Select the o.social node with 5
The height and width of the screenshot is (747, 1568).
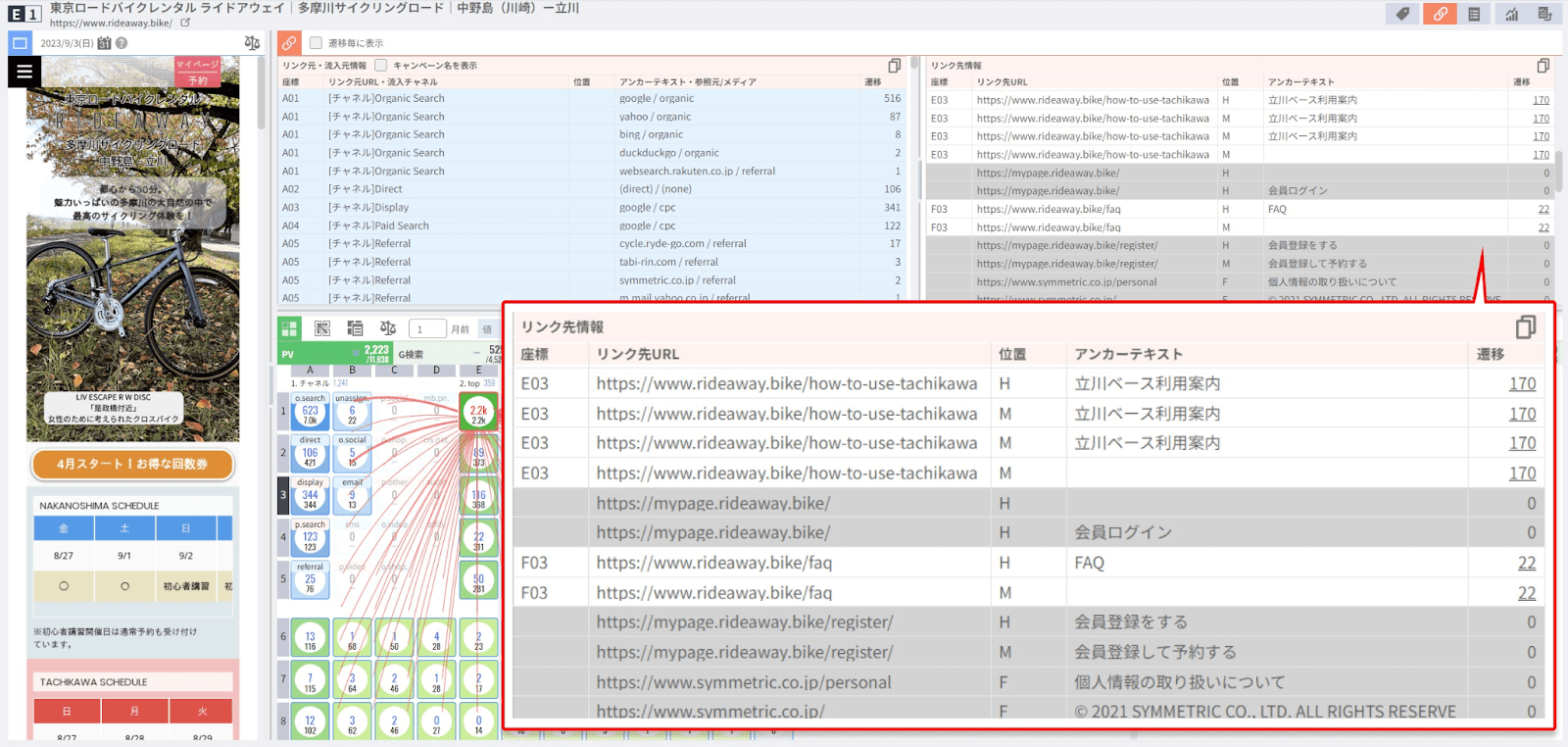coord(352,454)
